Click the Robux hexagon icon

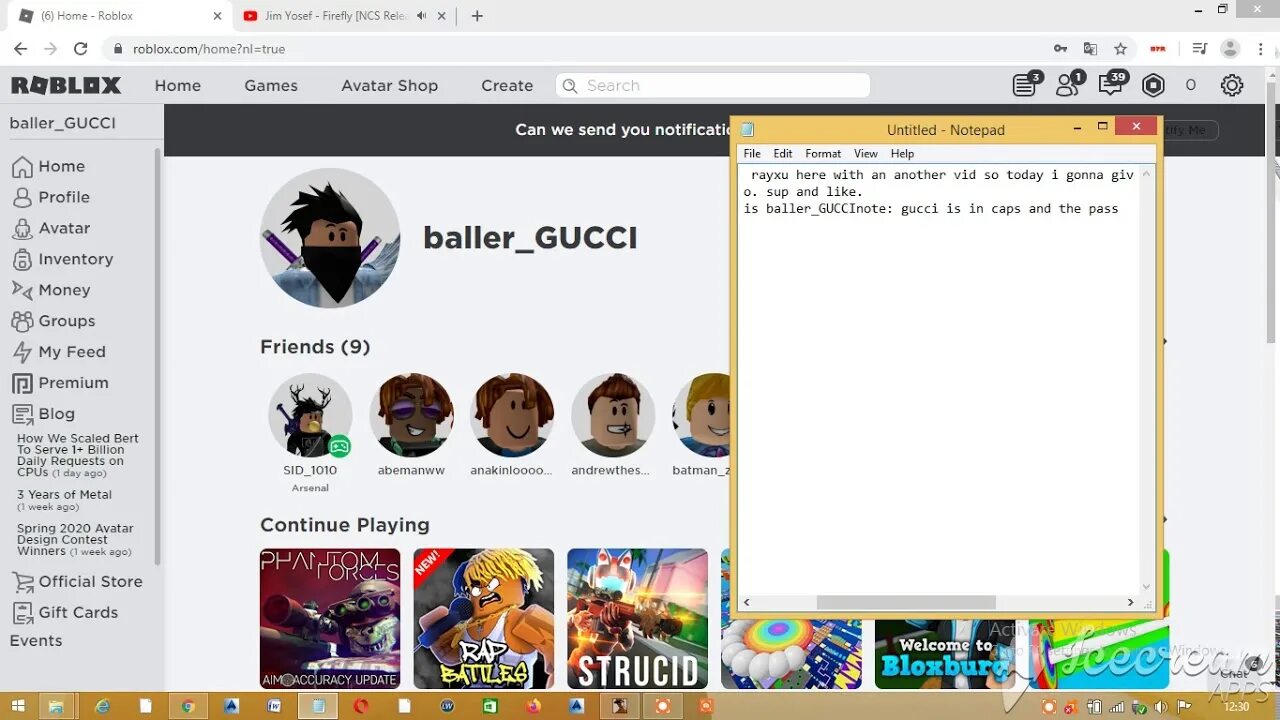click(x=1153, y=85)
